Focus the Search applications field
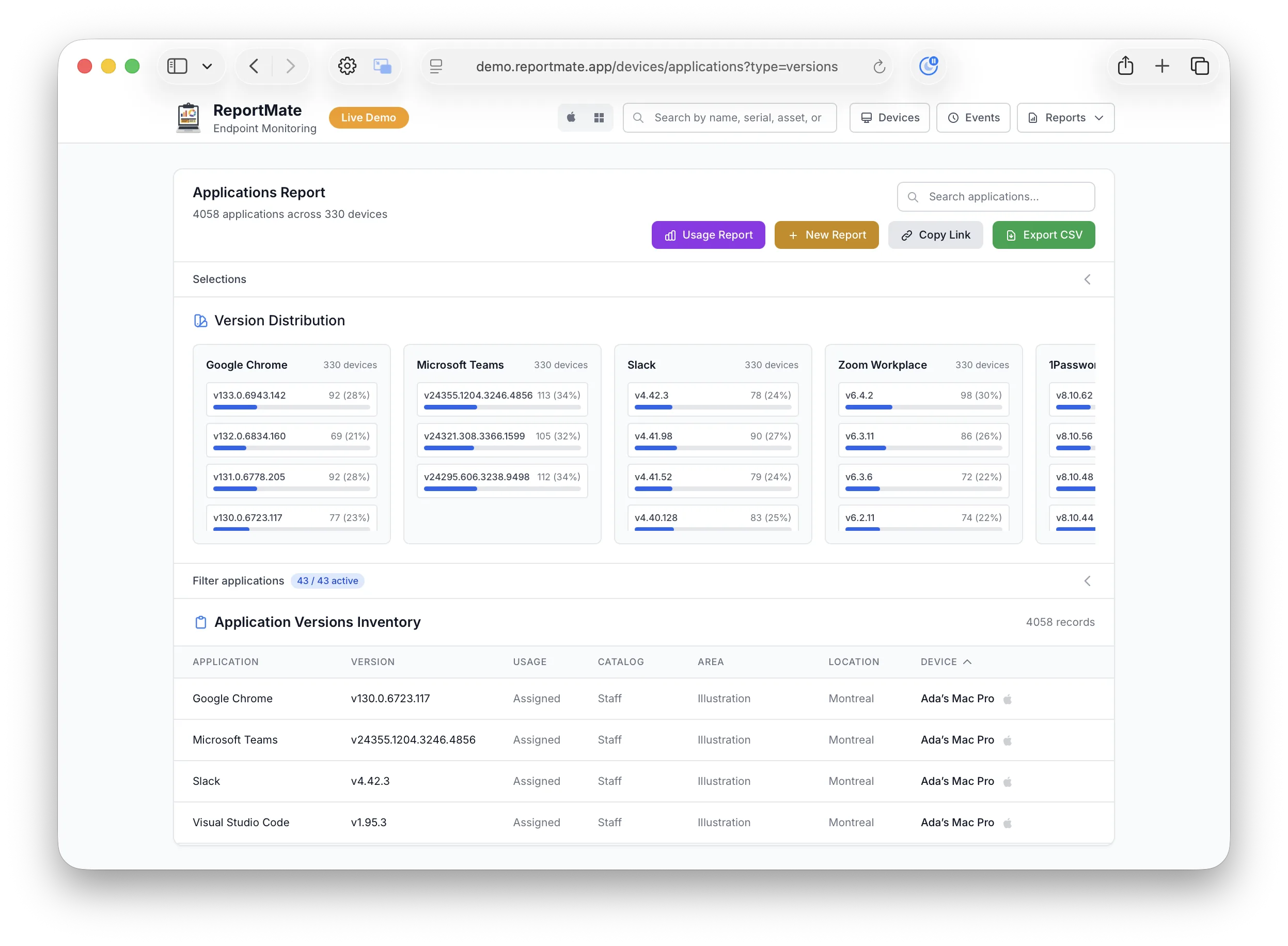This screenshot has width=1288, height=946. click(x=995, y=196)
